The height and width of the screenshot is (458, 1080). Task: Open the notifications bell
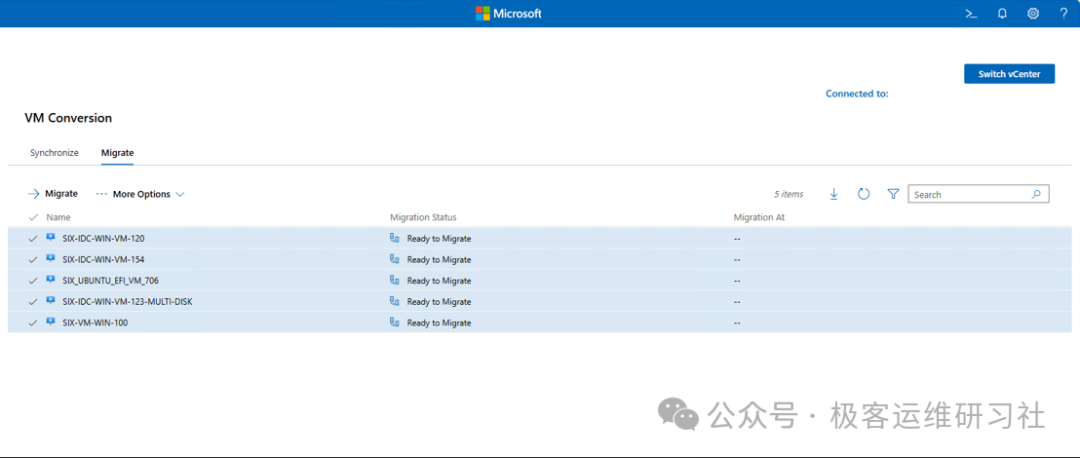pyautogui.click(x=1002, y=14)
